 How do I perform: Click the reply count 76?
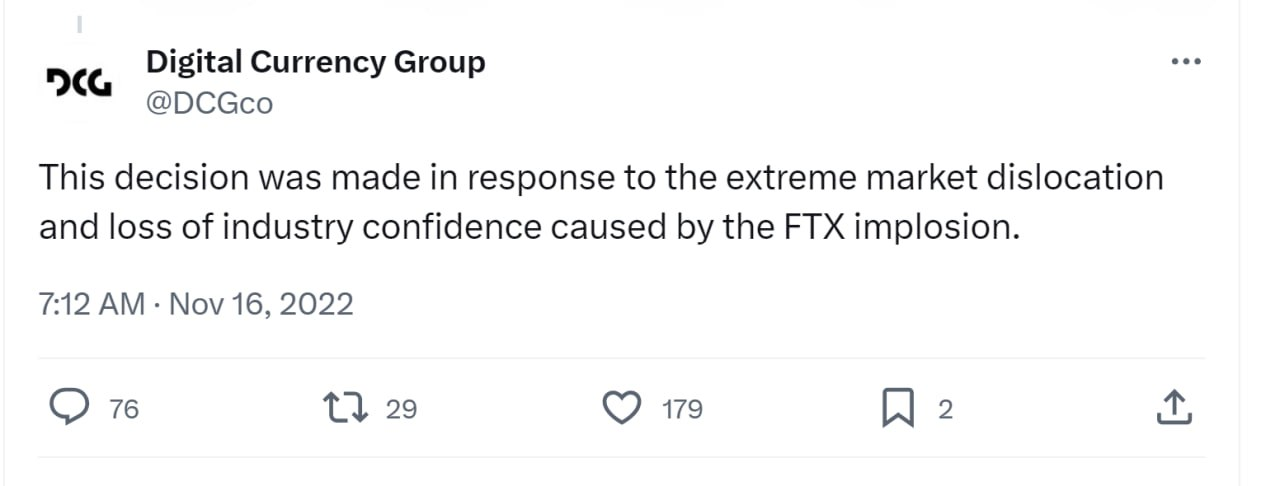[124, 409]
